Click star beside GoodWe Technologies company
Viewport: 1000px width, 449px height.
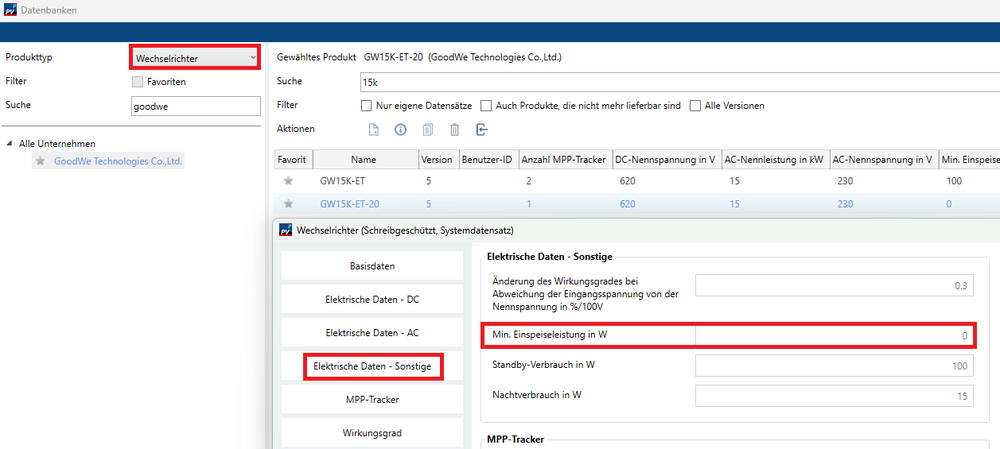coord(40,161)
